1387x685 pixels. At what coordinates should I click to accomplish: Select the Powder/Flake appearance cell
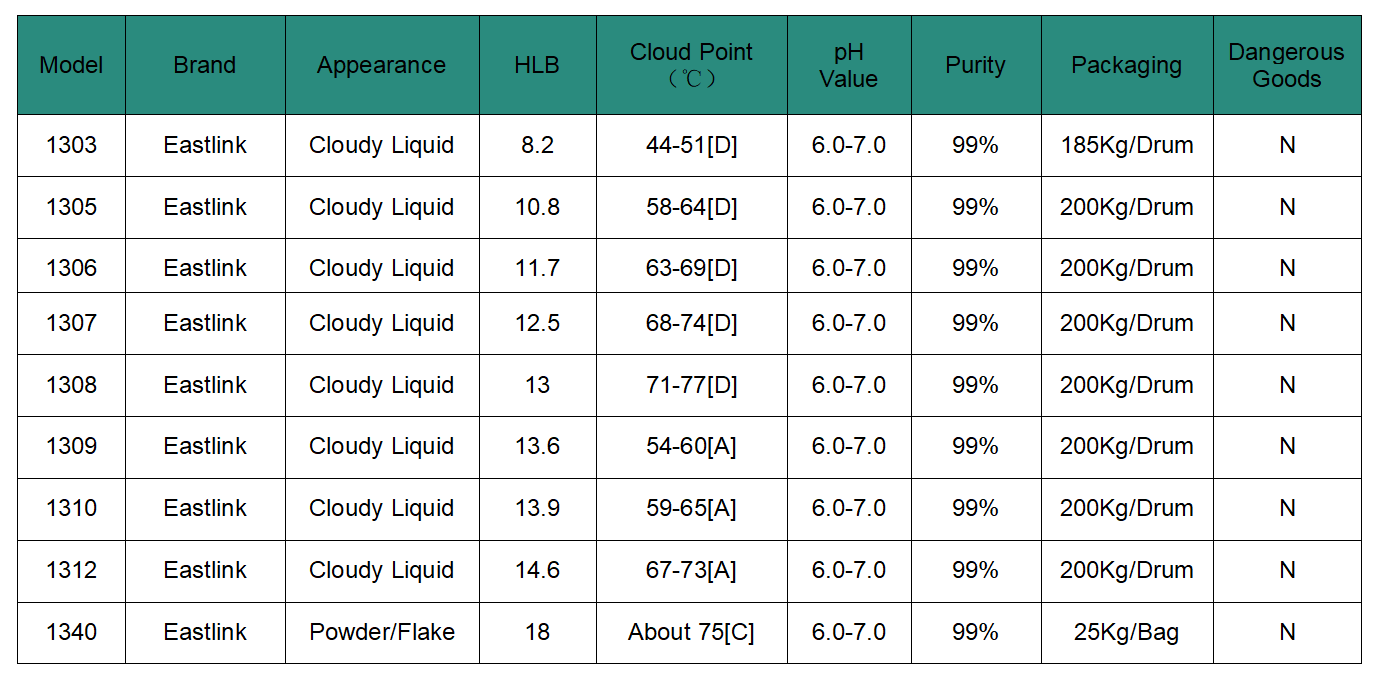(382, 632)
